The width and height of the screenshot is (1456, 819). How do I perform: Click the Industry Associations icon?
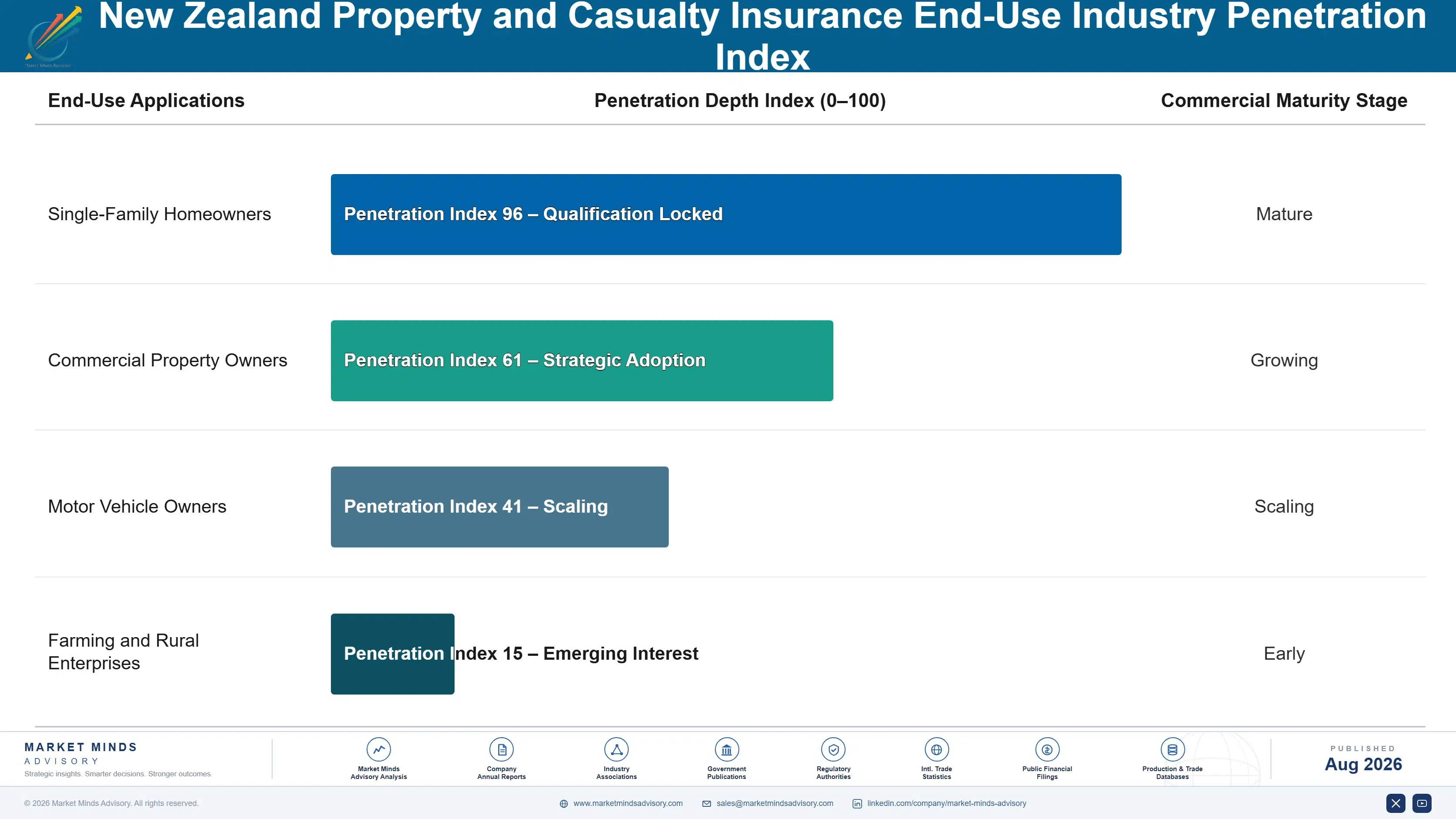point(616,749)
